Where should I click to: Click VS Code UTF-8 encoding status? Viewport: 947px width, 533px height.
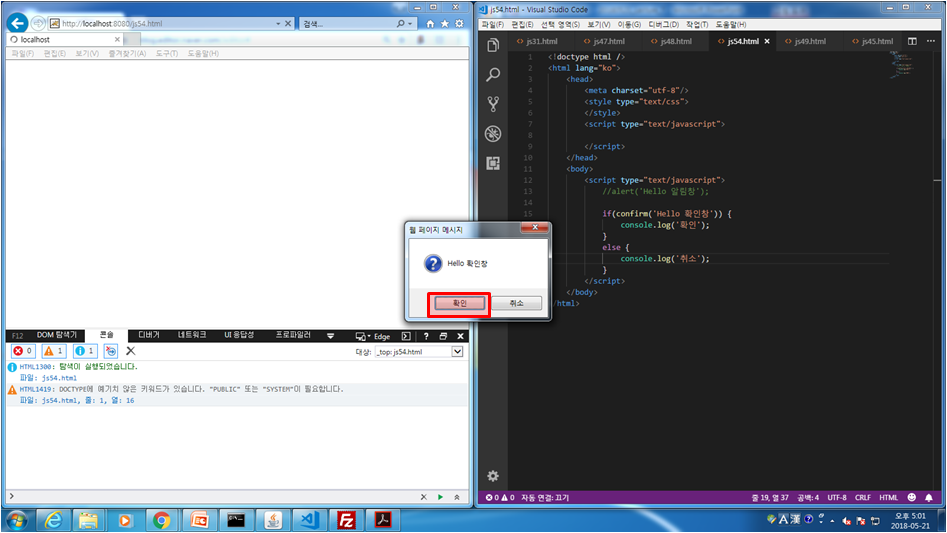(x=836, y=497)
